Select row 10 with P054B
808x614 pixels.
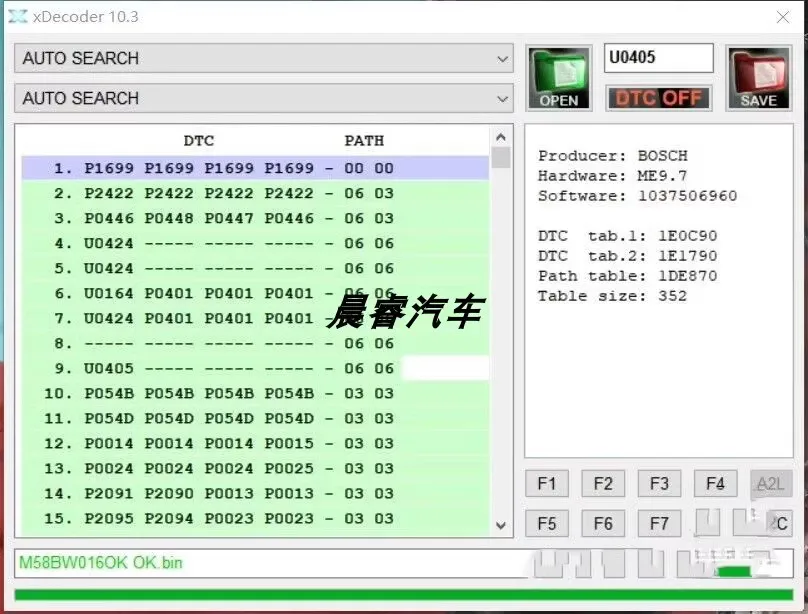[x=255, y=394]
